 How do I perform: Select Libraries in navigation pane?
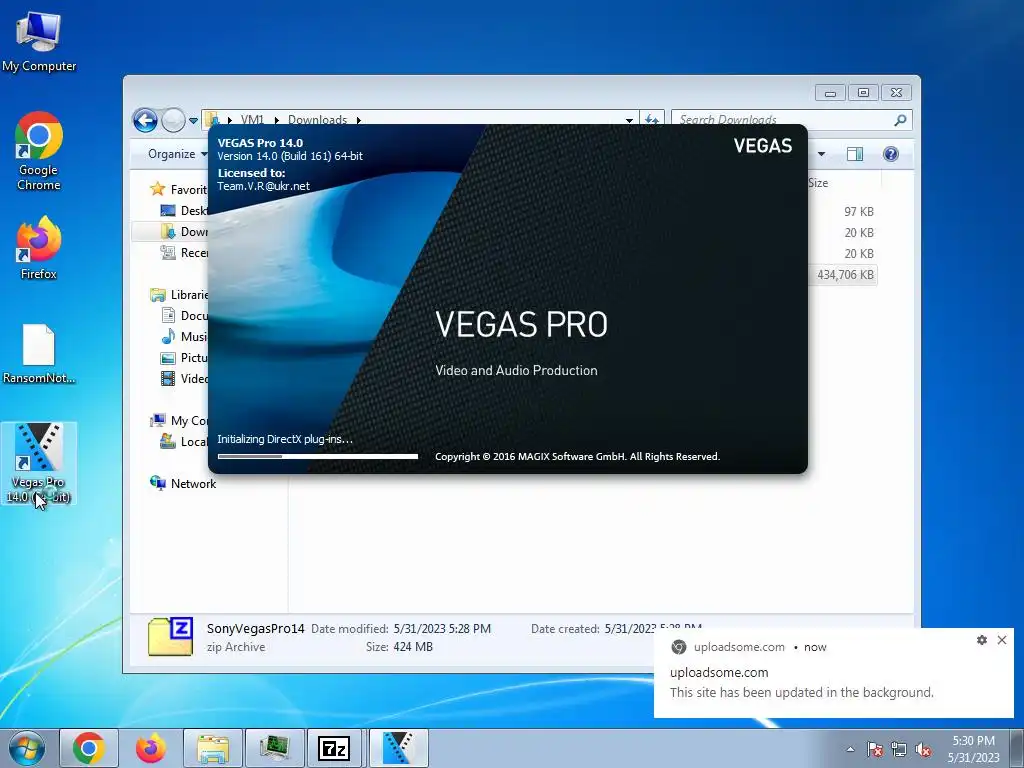179,295
